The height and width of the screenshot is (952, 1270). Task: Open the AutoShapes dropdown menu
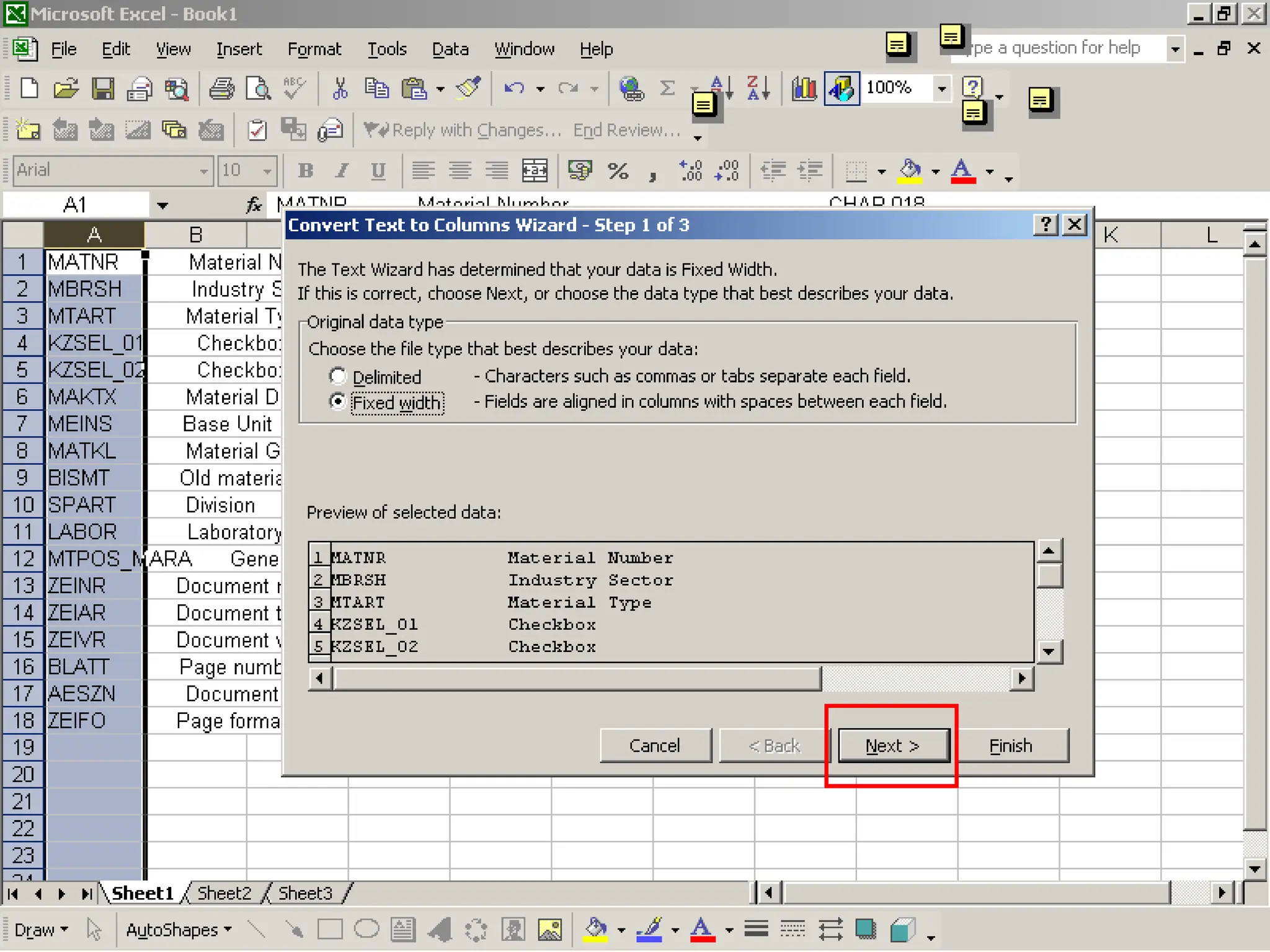click(x=179, y=930)
